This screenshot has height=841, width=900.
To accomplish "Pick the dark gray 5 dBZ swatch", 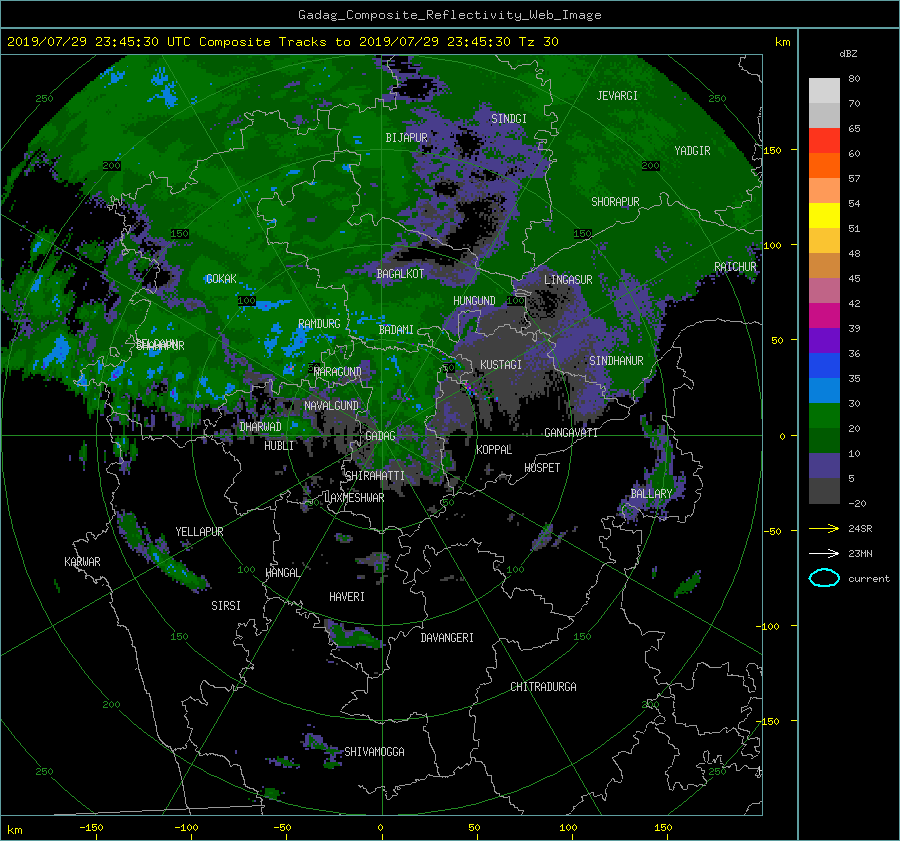I will click(x=824, y=490).
